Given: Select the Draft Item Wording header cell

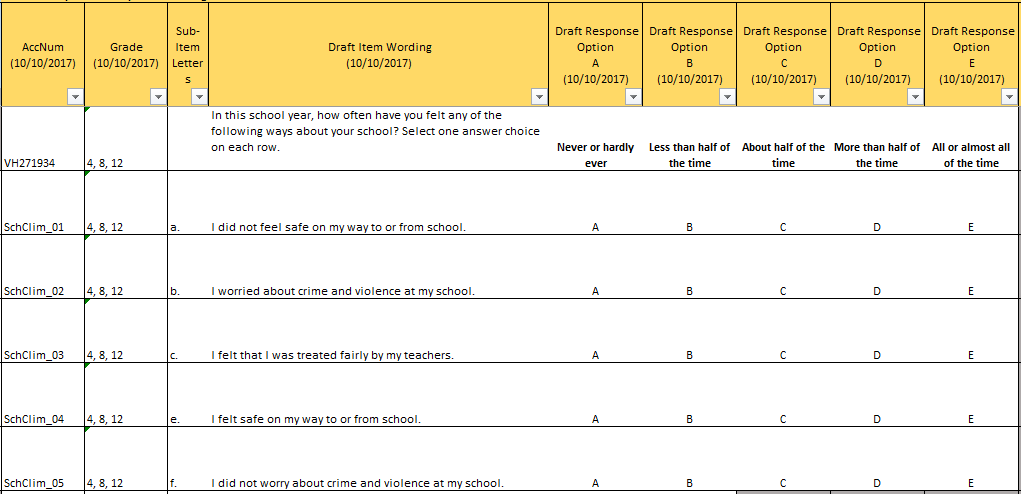Looking at the screenshot, I should (x=378, y=55).
